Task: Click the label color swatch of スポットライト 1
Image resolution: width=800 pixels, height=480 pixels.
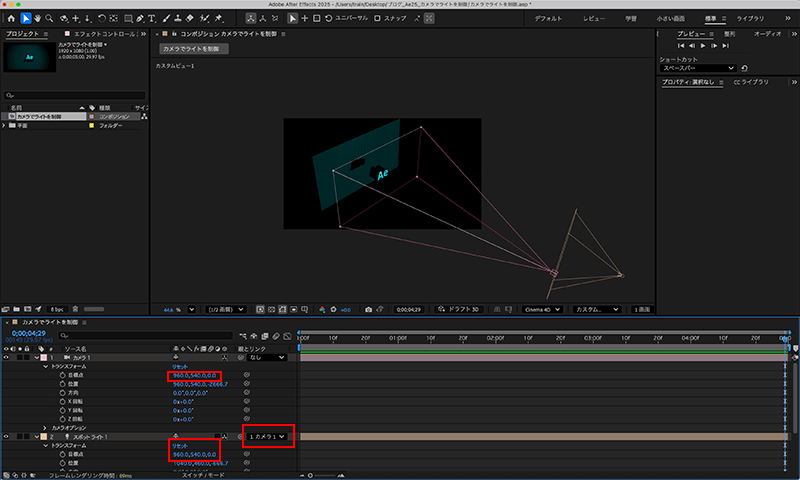Action: 42,437
